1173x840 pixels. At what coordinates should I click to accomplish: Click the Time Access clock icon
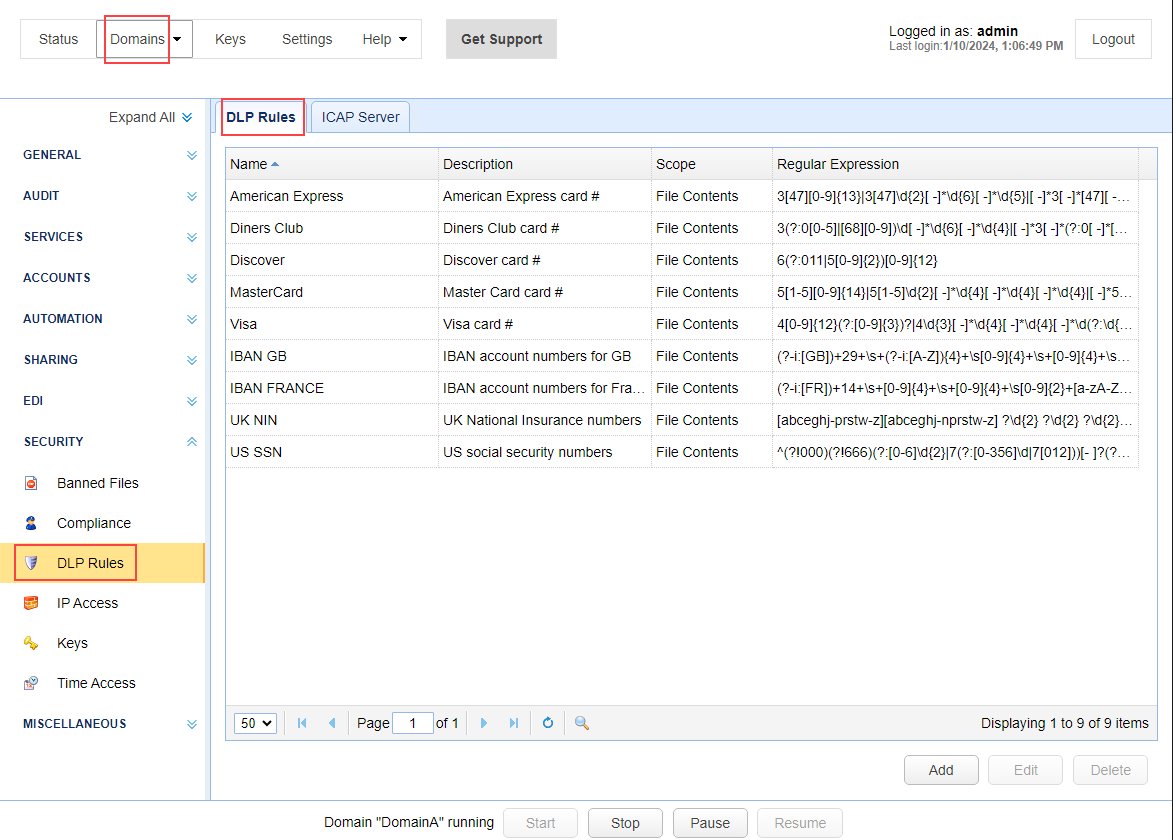[x=31, y=683]
